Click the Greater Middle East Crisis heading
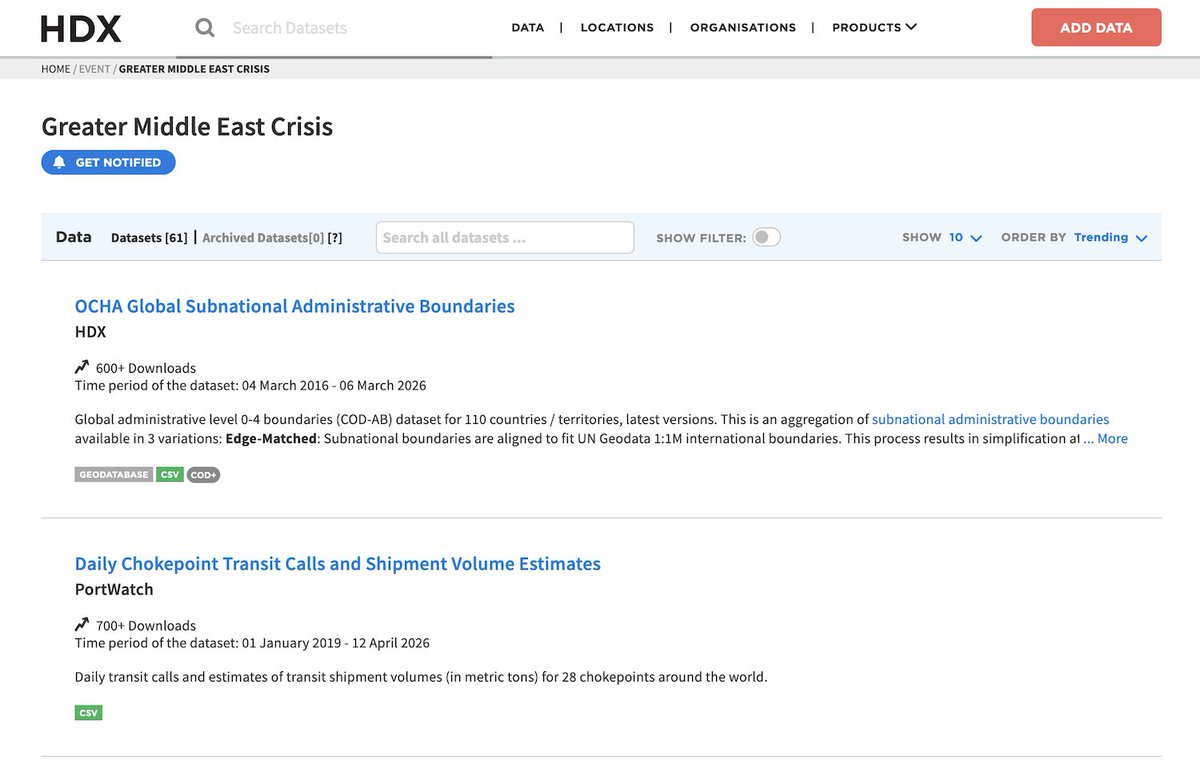The width and height of the screenshot is (1200, 764). point(187,127)
